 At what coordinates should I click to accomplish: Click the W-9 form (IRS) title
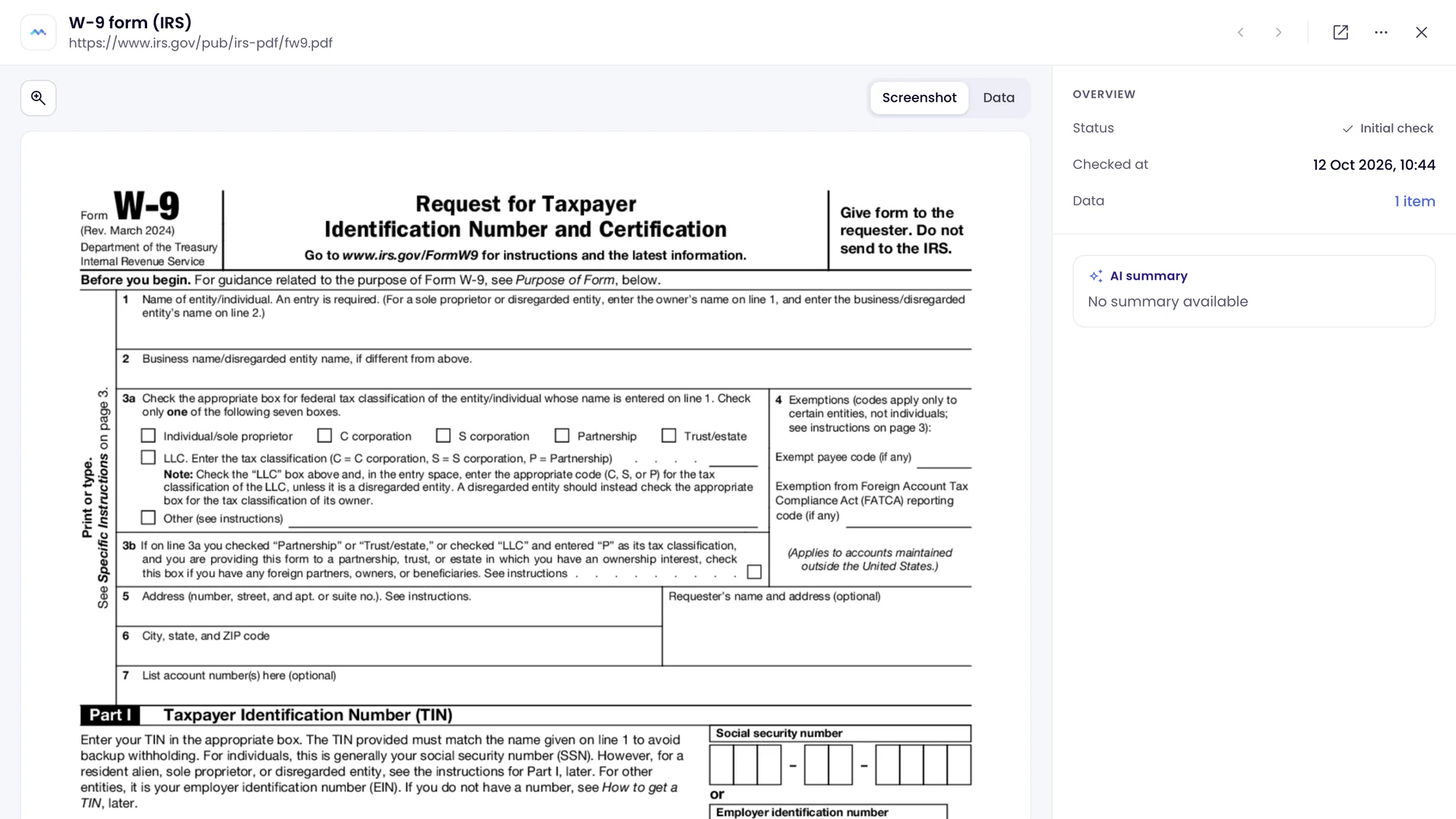click(x=130, y=23)
